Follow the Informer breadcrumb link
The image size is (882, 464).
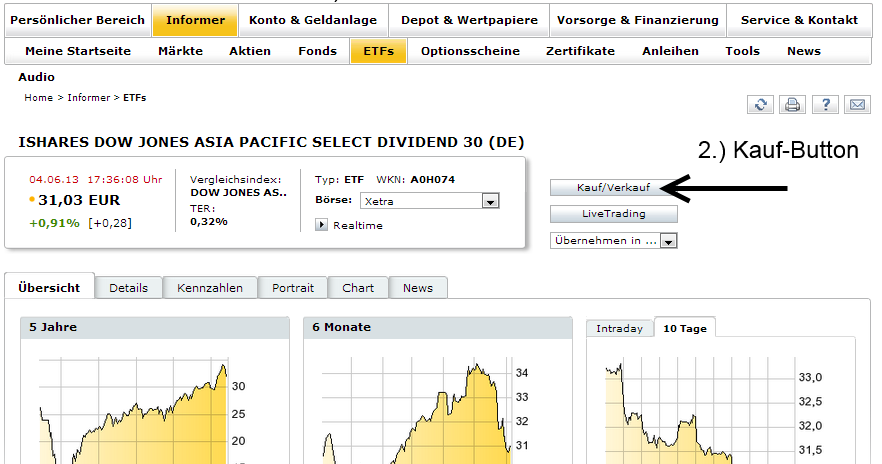pos(89,97)
